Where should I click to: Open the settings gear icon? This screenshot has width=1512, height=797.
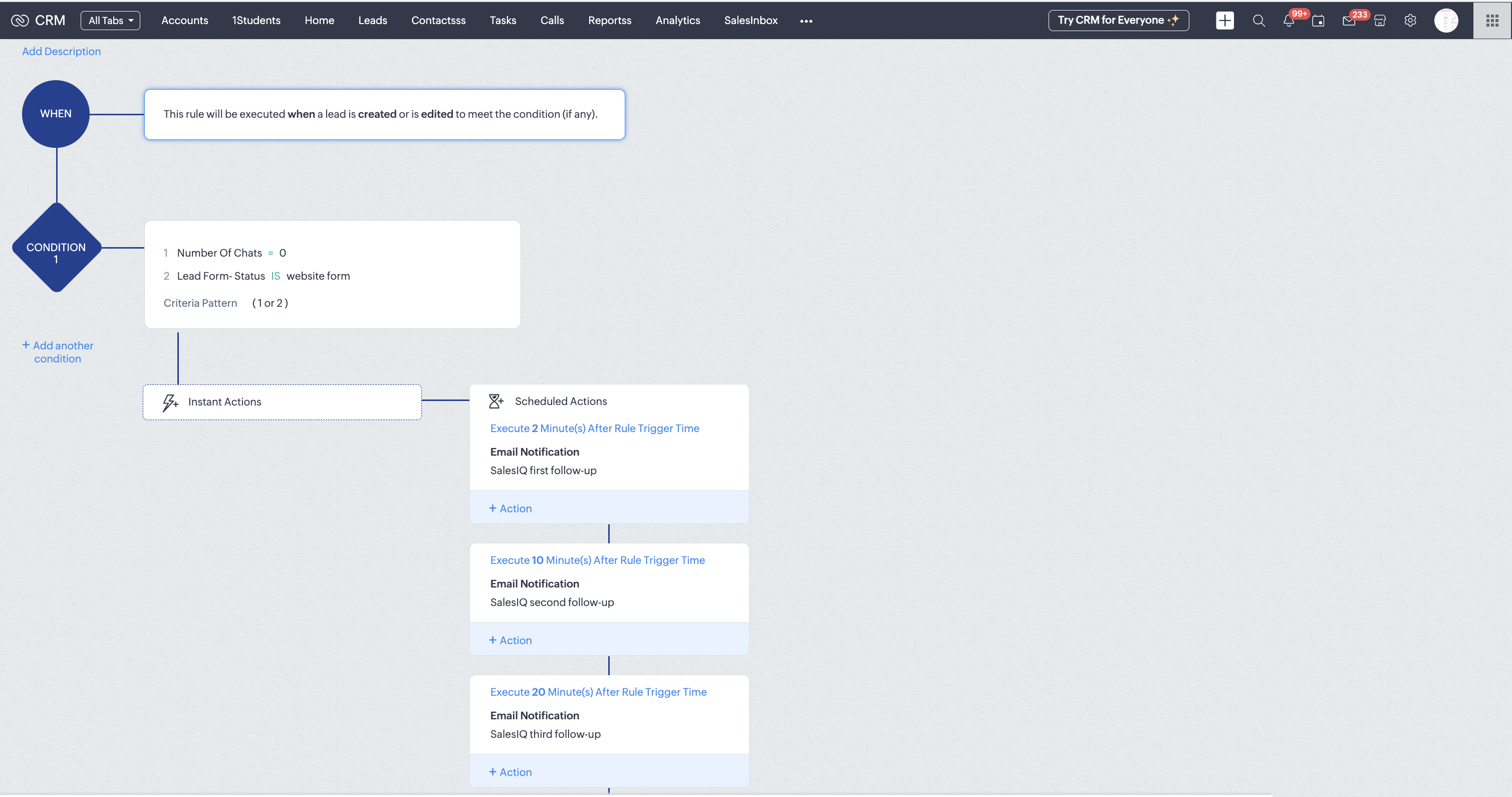(1410, 21)
